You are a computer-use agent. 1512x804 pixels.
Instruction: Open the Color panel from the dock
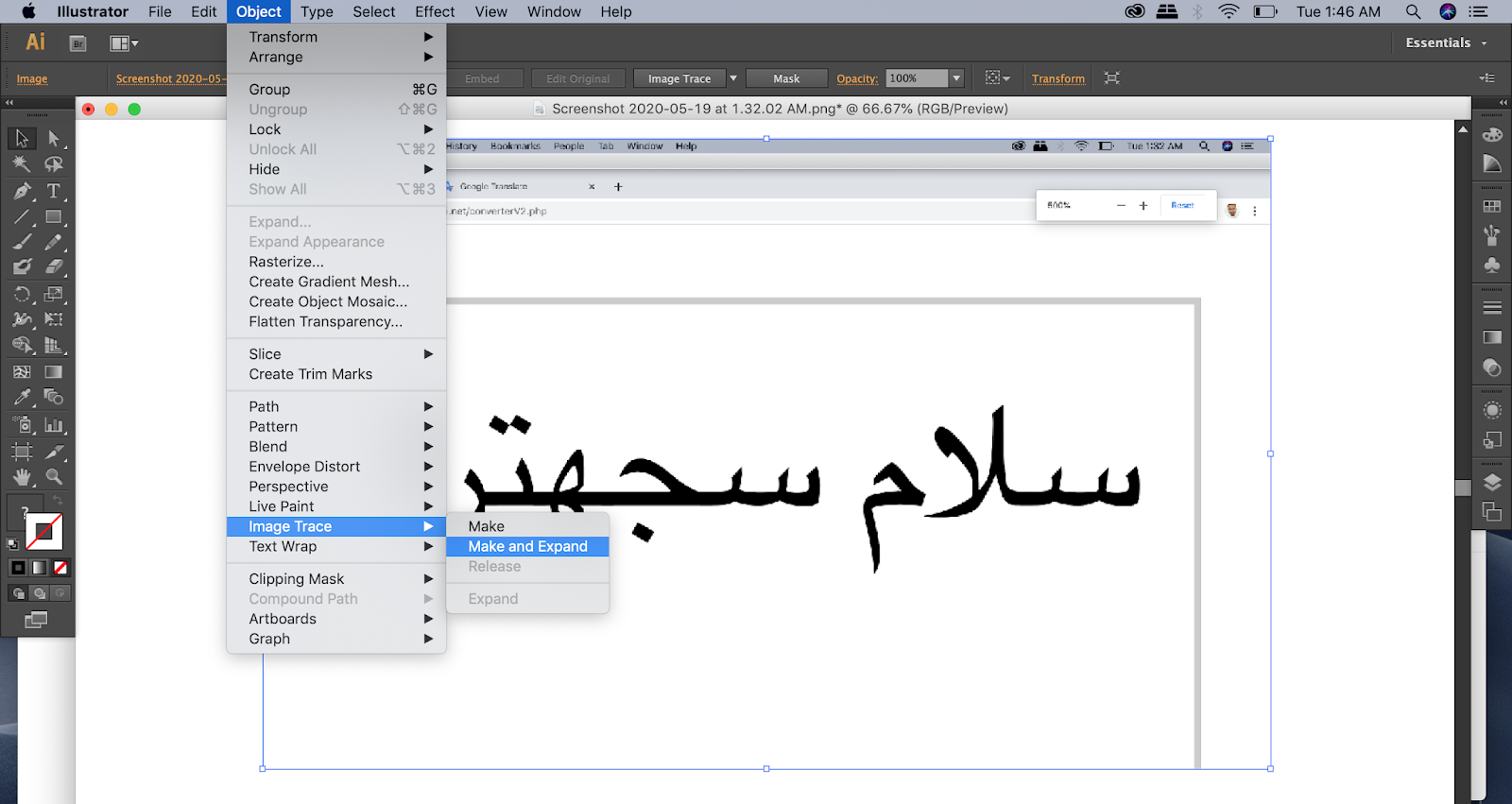(1492, 134)
